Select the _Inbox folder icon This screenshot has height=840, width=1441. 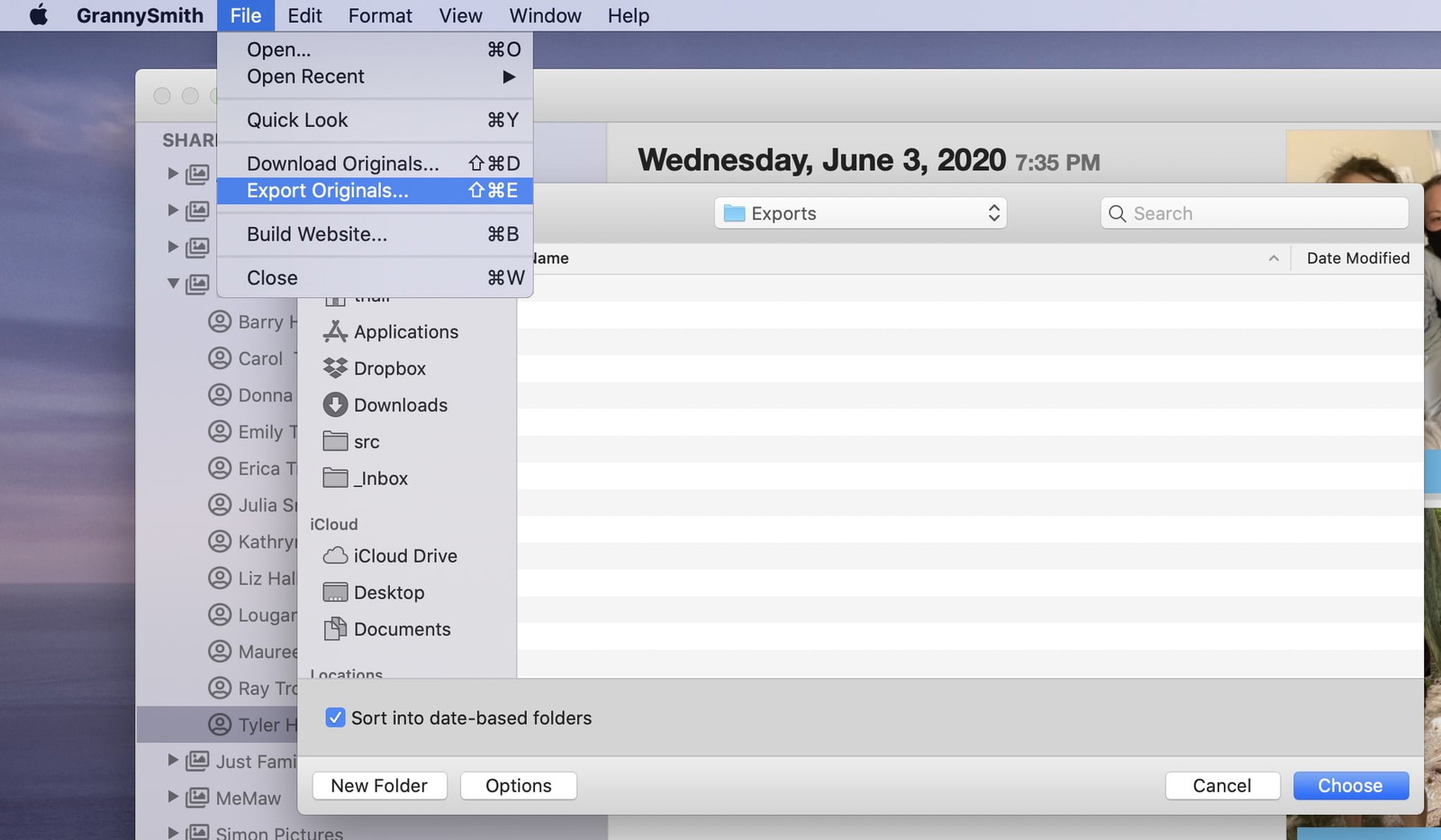click(335, 478)
